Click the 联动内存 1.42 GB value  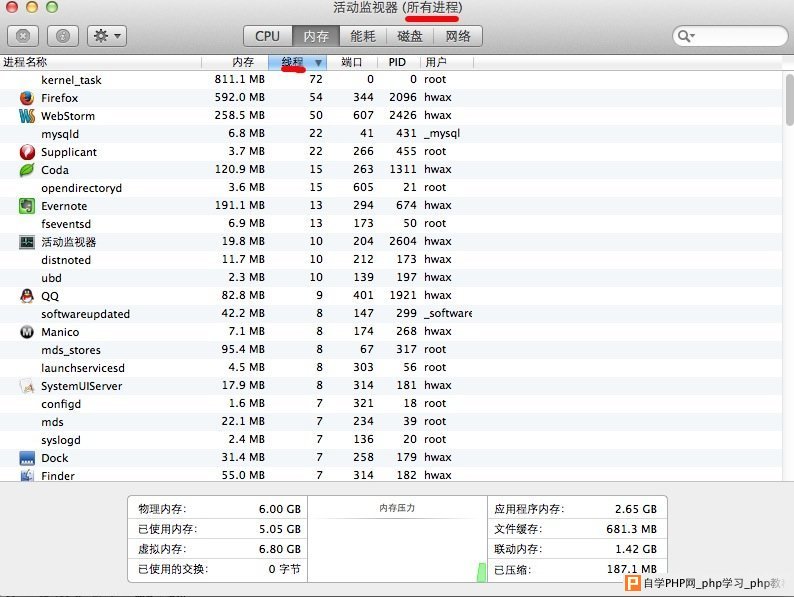(x=636, y=549)
